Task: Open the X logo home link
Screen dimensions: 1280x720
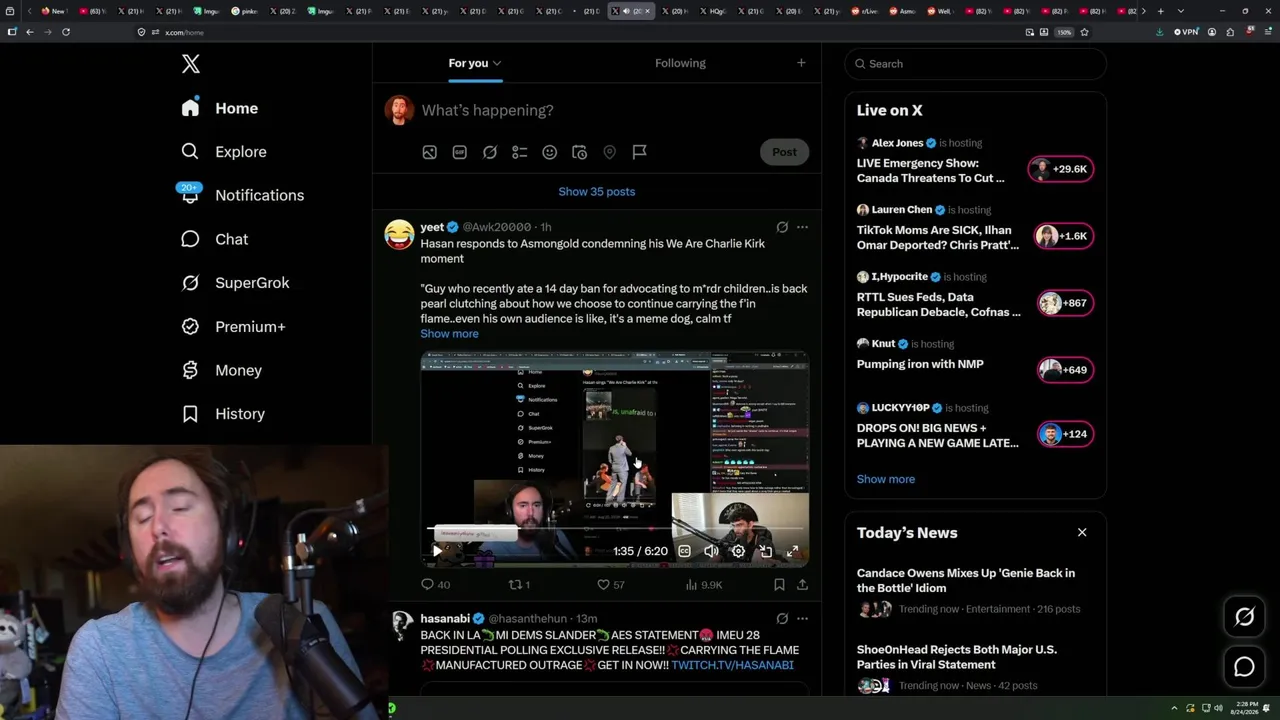Action: 191,64
